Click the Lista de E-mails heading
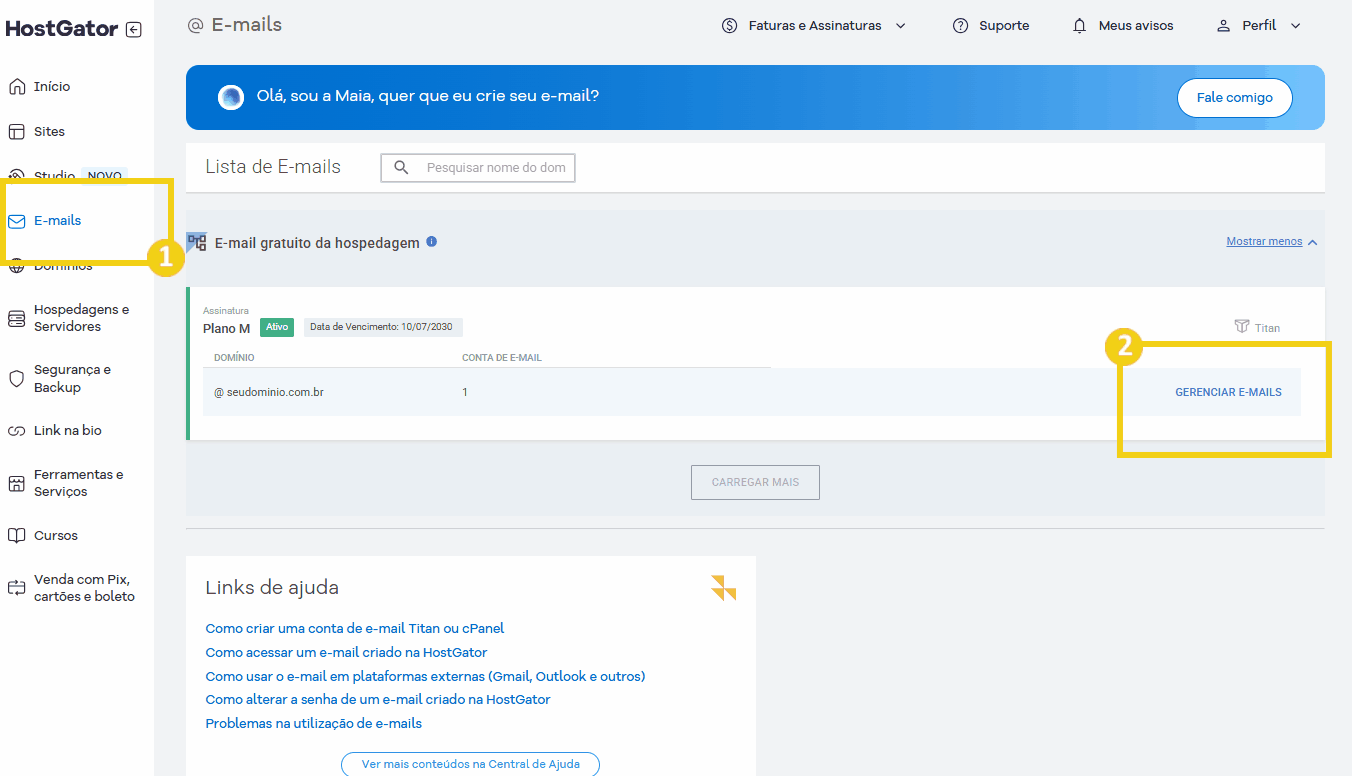This screenshot has height=776, width=1352. [x=273, y=167]
